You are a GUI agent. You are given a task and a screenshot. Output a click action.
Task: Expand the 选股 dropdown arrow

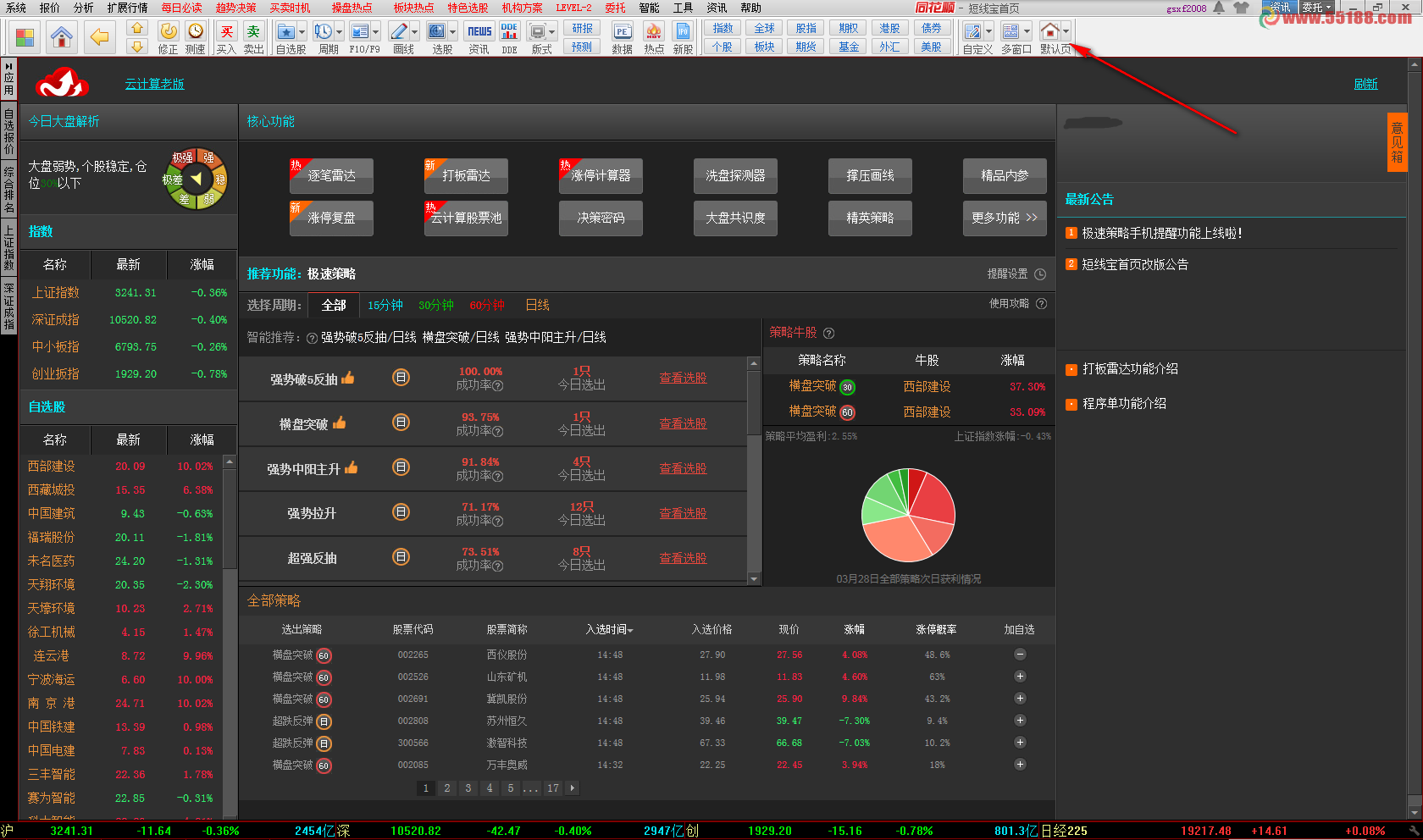[453, 32]
